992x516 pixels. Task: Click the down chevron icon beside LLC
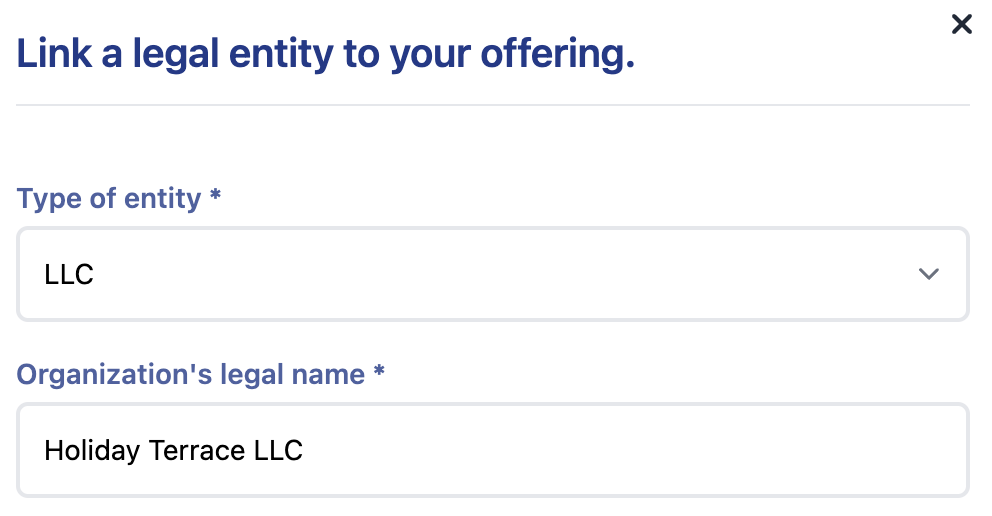pos(928,274)
